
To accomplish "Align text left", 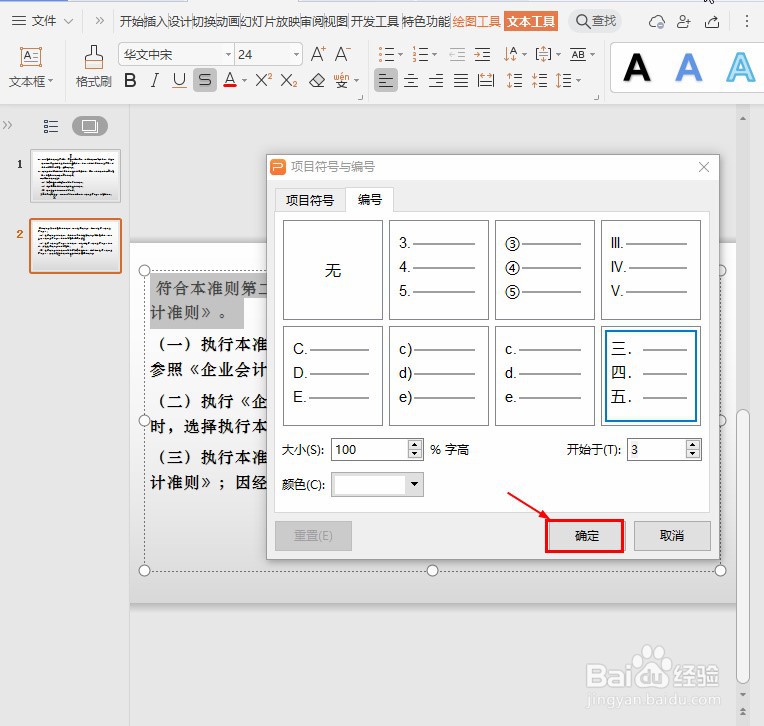I will pyautogui.click(x=385, y=80).
